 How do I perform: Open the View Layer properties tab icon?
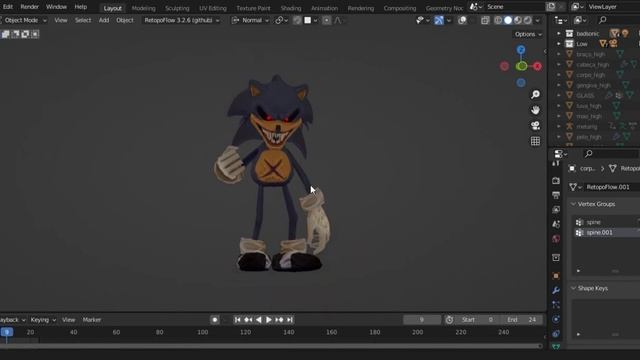(556, 210)
